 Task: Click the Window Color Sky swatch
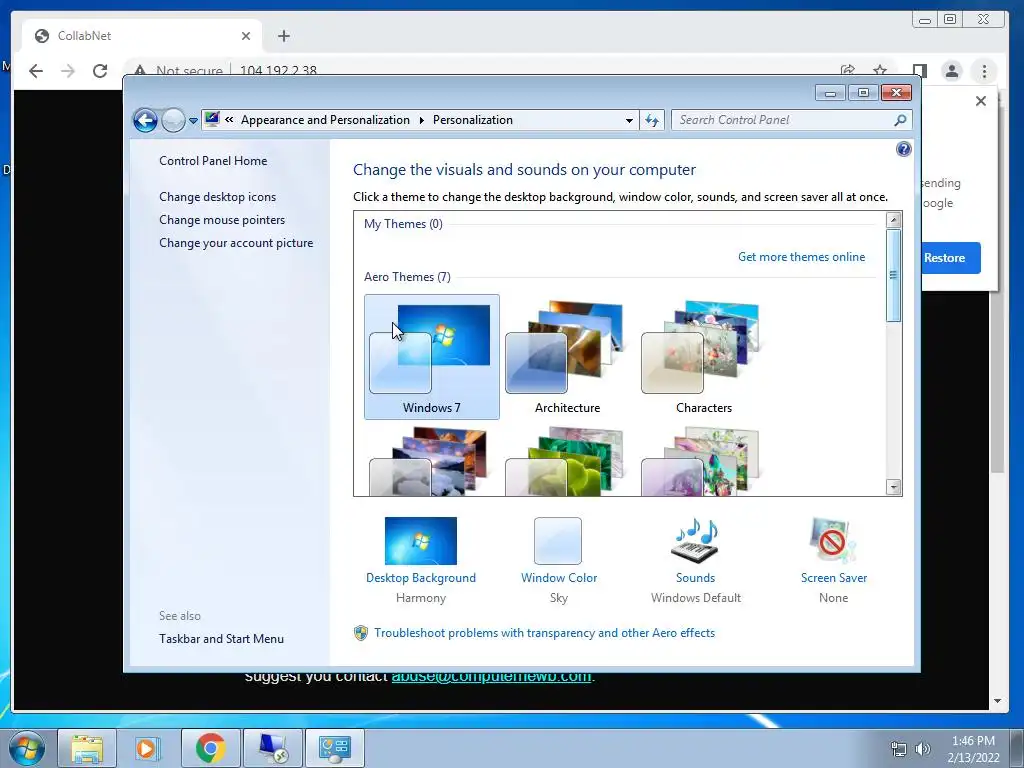(558, 541)
